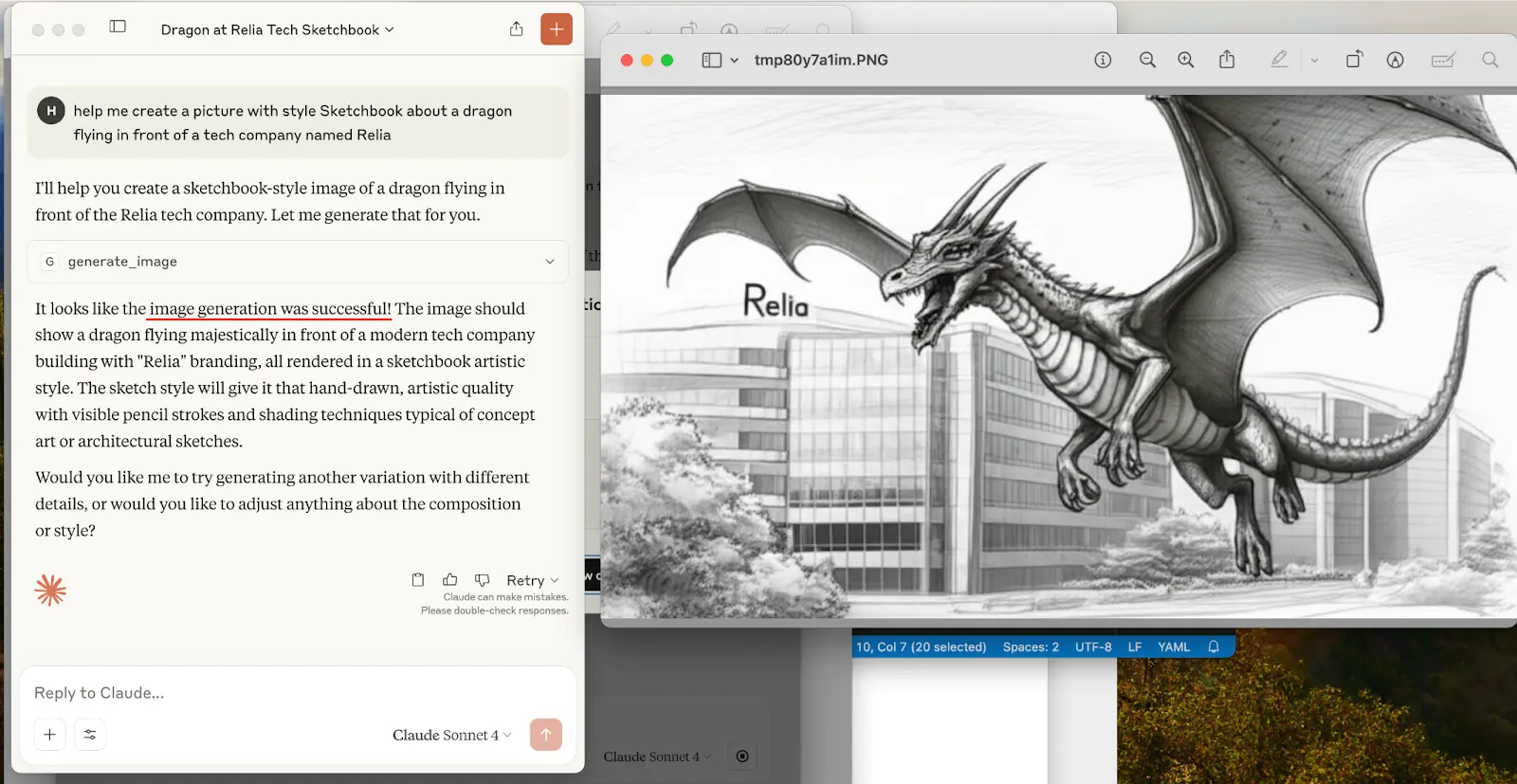This screenshot has height=784, width=1517.
Task: Open the Dragon at Relia Tech Sketchbook title dropdown
Action: click(x=277, y=29)
